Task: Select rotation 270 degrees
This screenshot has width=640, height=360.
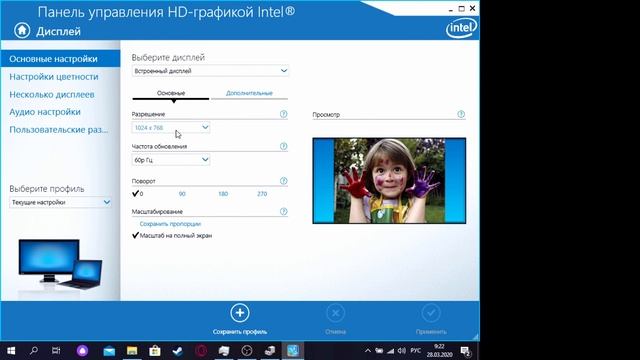Action: [262, 194]
